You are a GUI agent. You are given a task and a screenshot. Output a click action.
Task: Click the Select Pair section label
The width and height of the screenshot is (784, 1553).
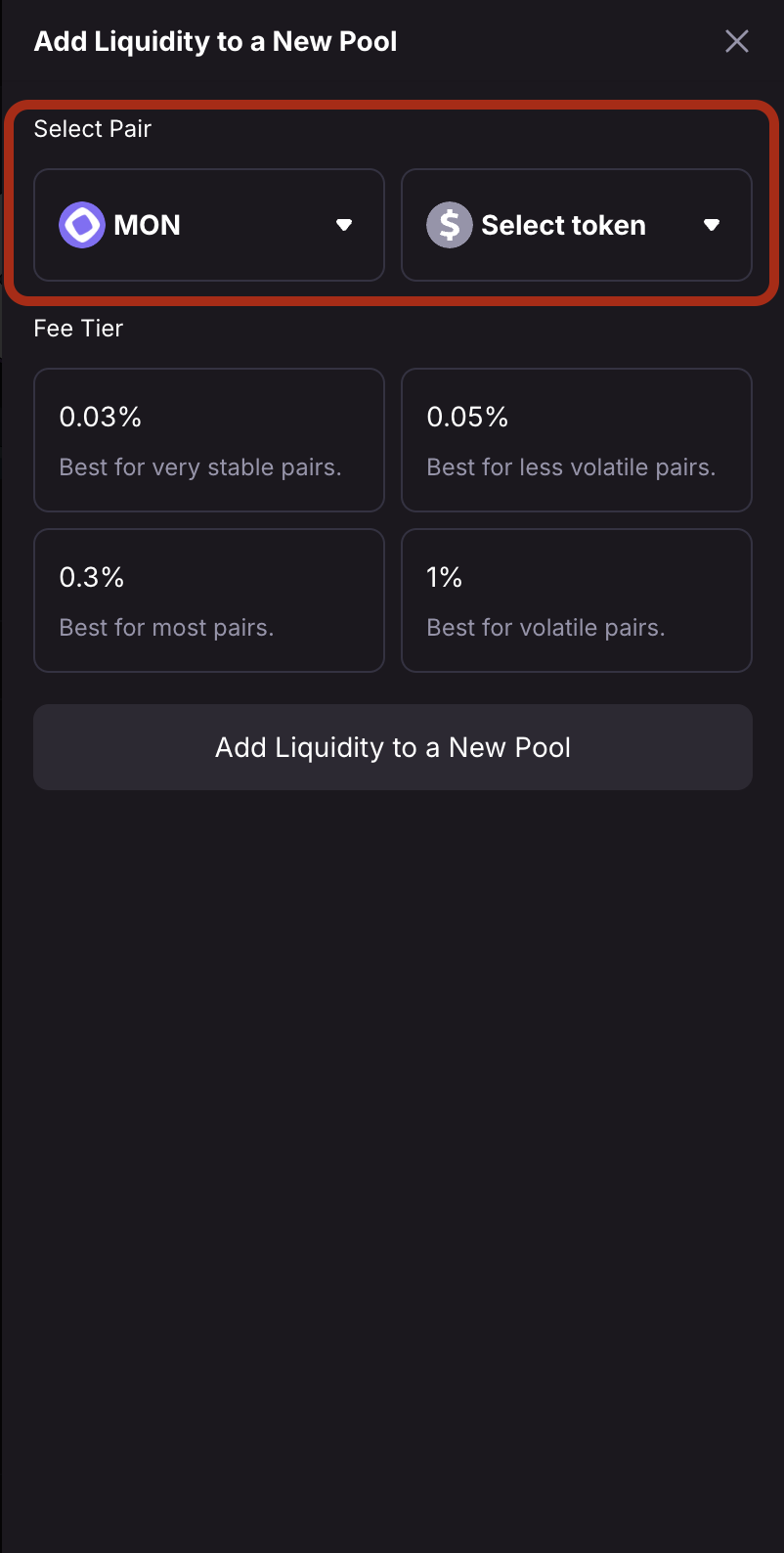coord(93,129)
